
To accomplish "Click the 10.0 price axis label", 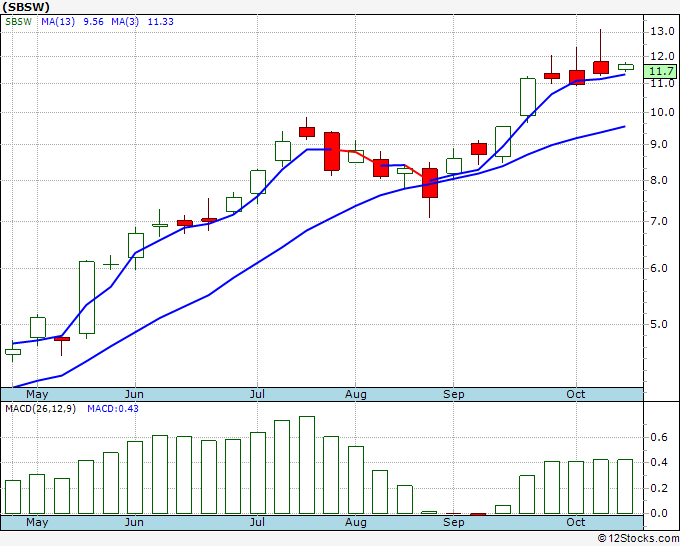I will click(x=662, y=112).
